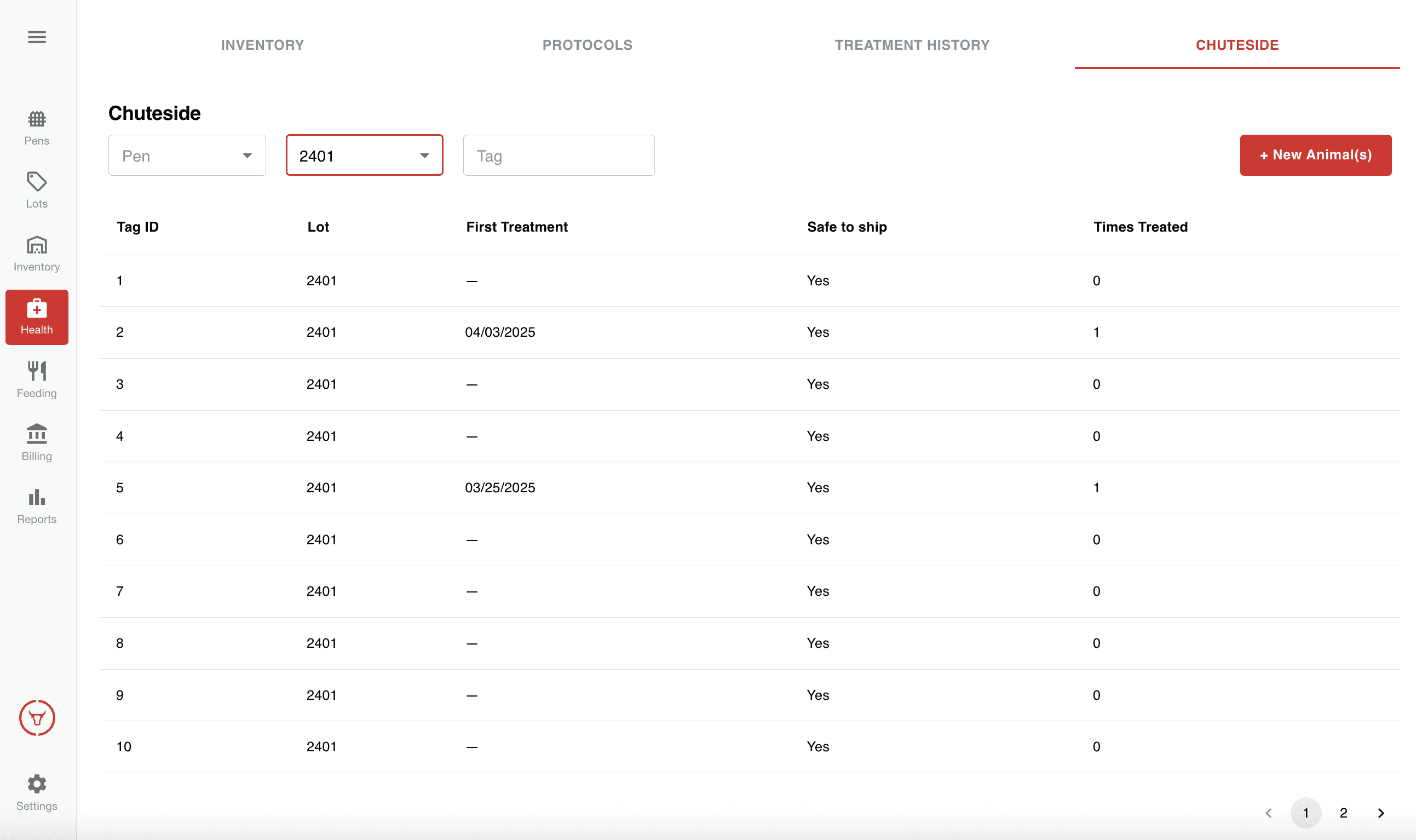
Task: Click the New Animal(s) button
Action: pyautogui.click(x=1315, y=155)
